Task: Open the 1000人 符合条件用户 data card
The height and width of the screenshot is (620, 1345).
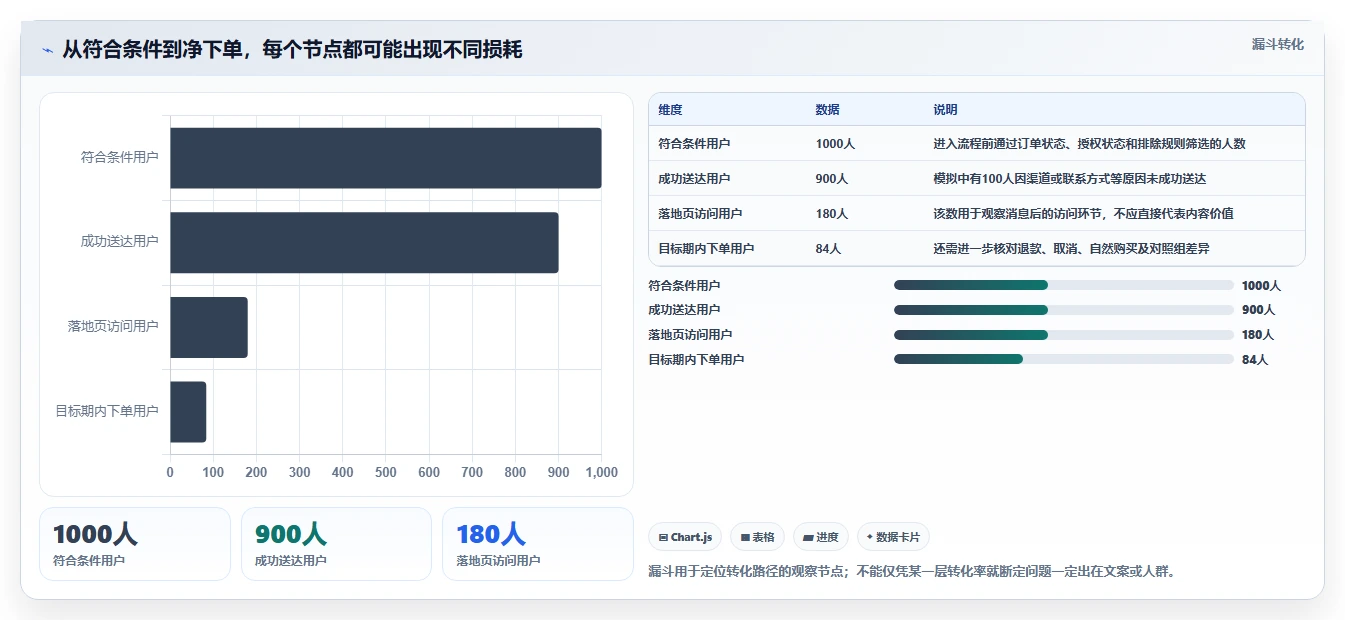Action: 135,544
